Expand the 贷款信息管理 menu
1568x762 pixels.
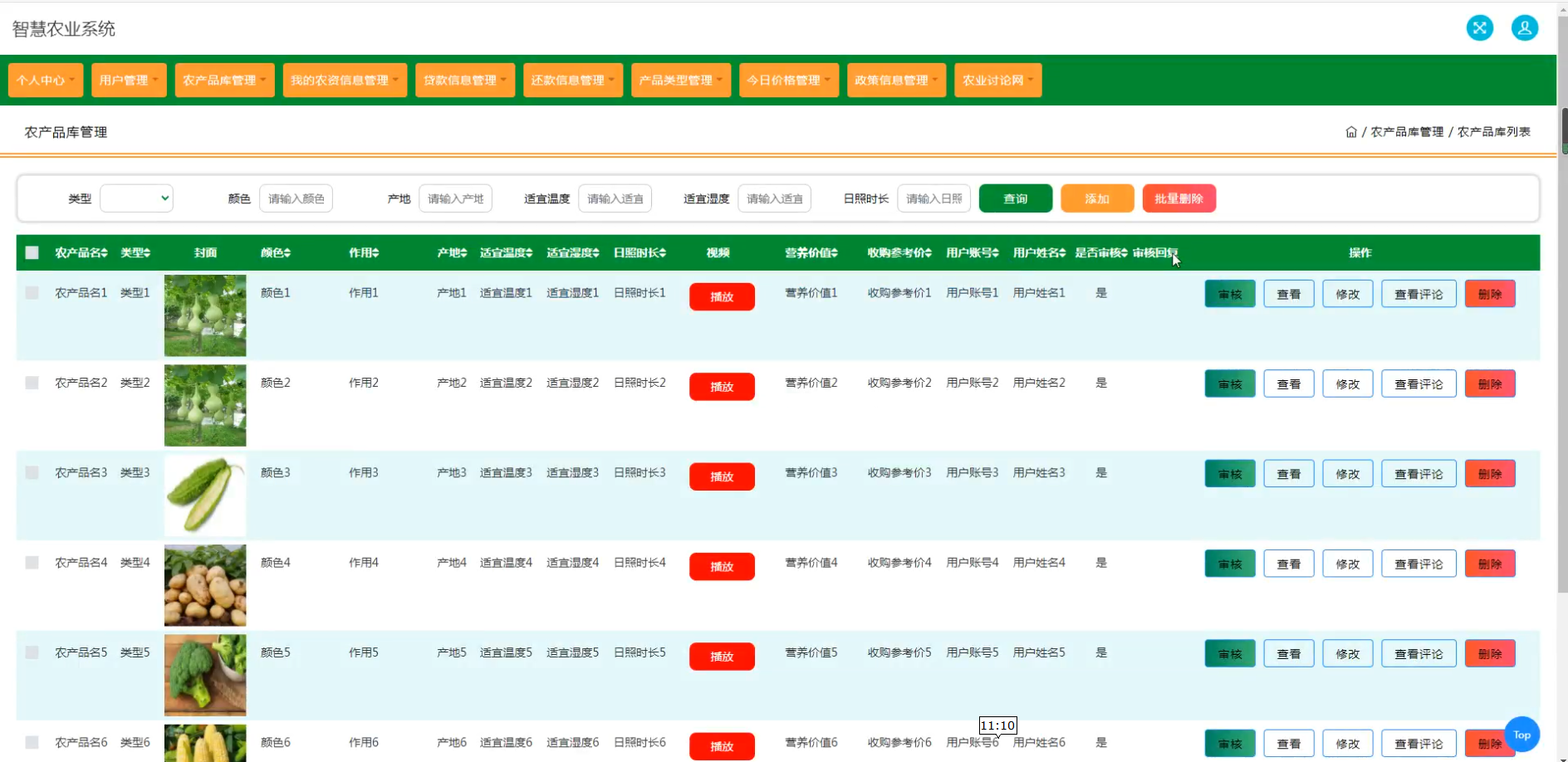(465, 81)
